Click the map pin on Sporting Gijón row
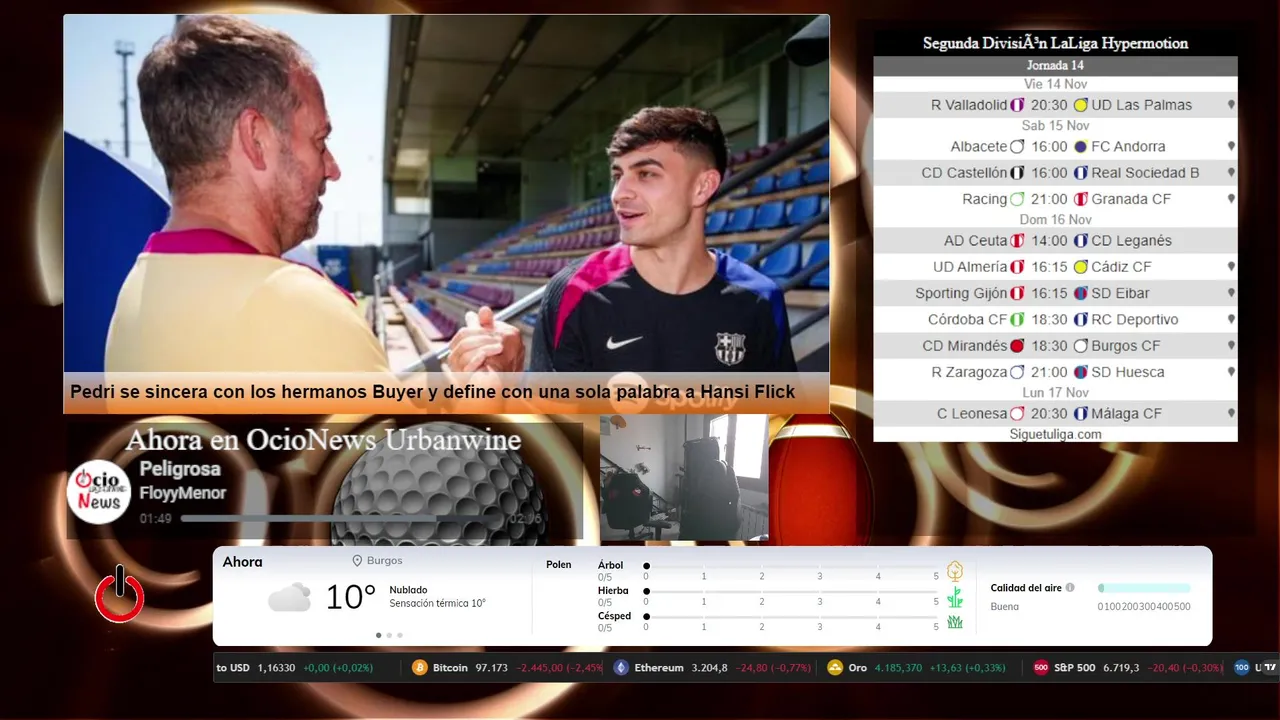Viewport: 1280px width, 720px height. click(x=1231, y=293)
